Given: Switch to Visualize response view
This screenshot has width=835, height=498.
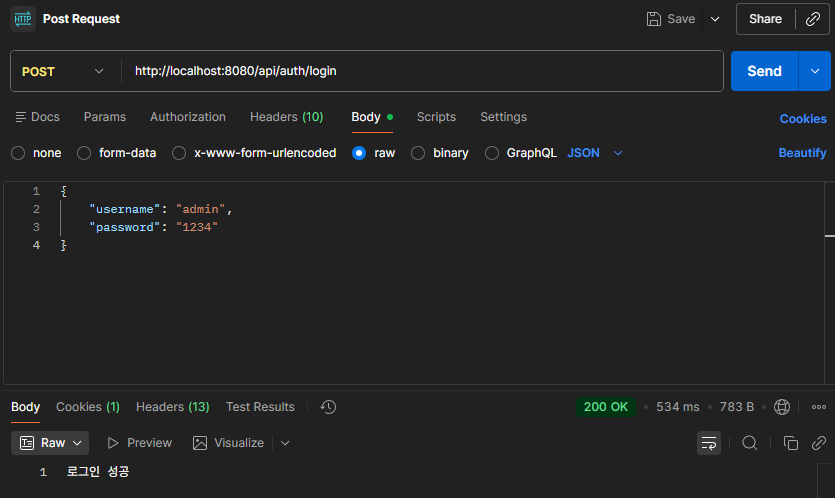Looking at the screenshot, I should [x=228, y=443].
